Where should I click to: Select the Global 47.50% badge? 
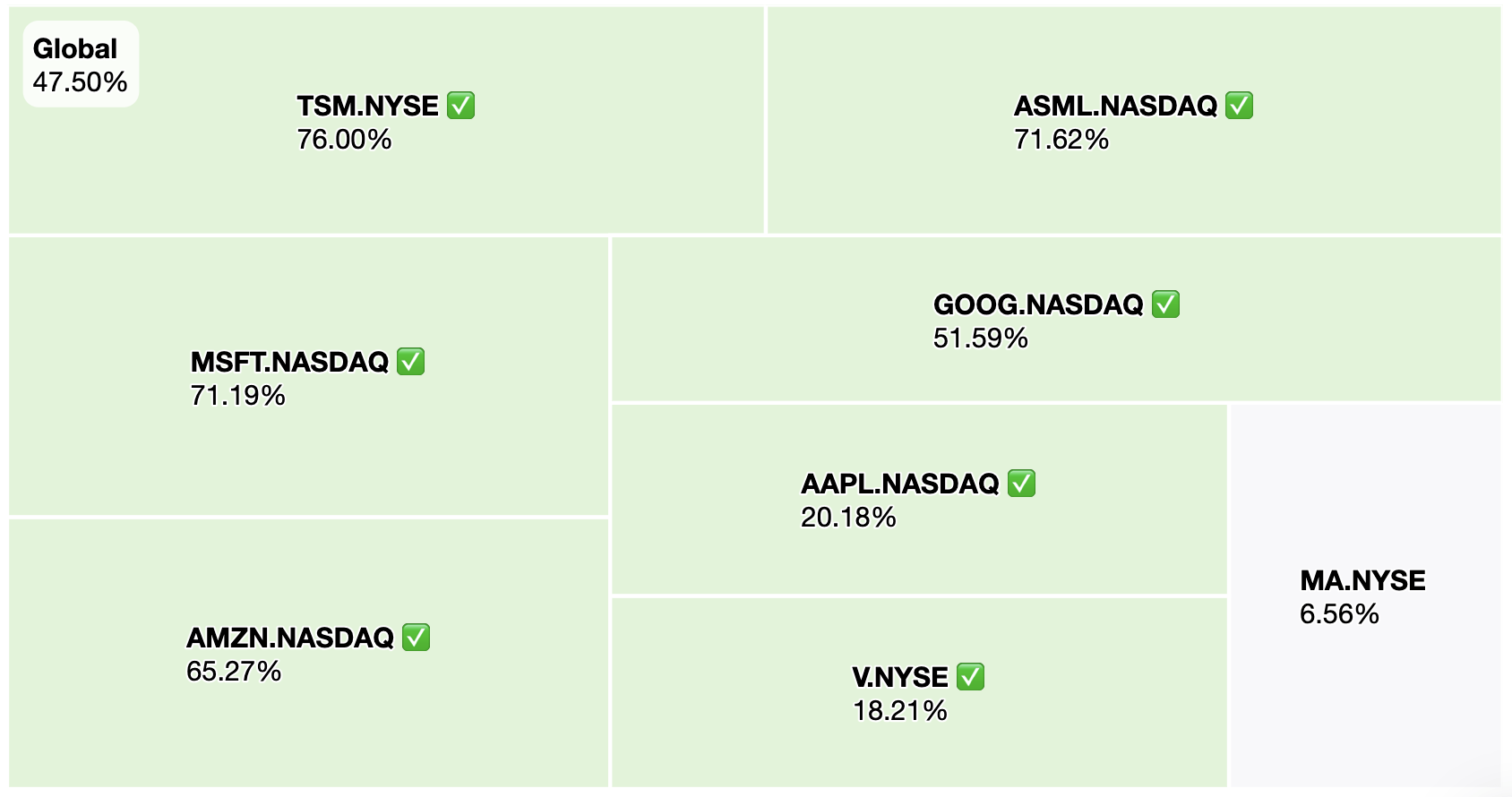tap(81, 64)
